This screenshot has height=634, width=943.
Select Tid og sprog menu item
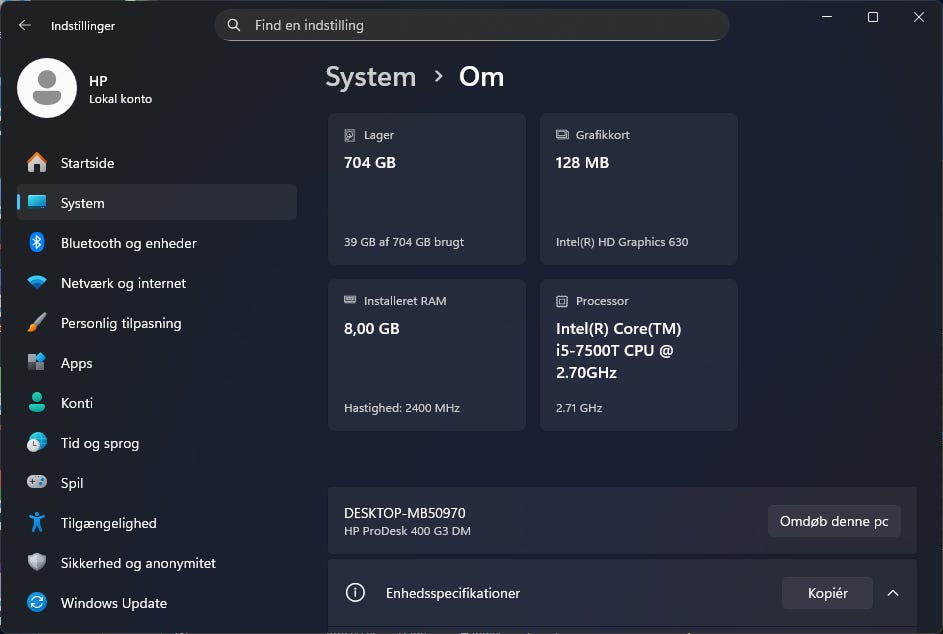click(100, 443)
